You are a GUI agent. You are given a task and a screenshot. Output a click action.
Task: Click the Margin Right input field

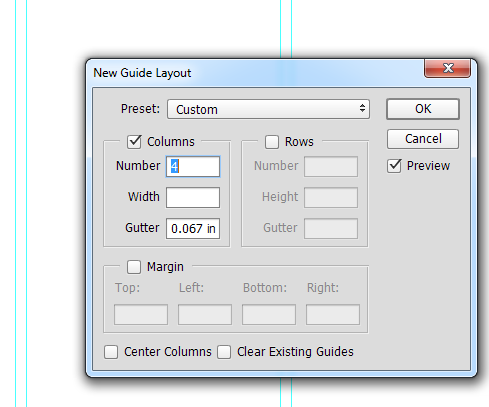333,314
